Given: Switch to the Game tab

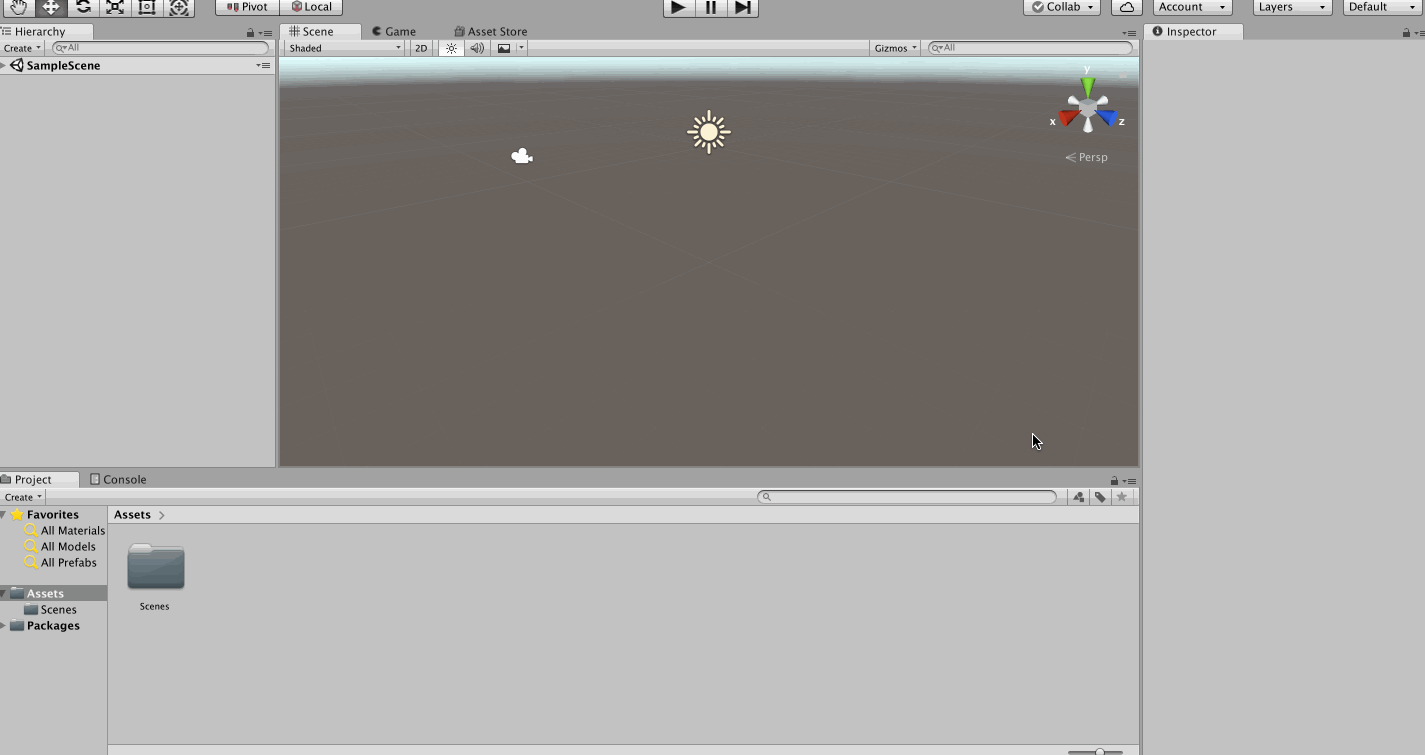Looking at the screenshot, I should click(394, 32).
